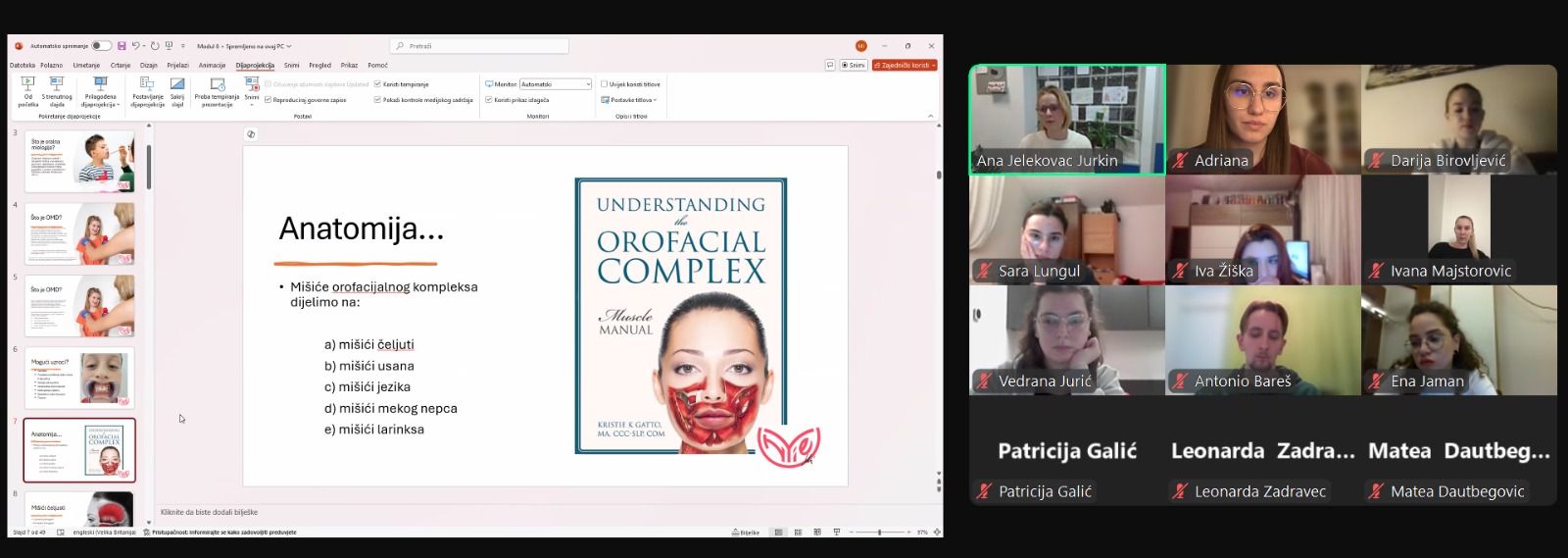Expand Postavke titlova dropdown
This screenshot has width=1568, height=558.
point(629,100)
